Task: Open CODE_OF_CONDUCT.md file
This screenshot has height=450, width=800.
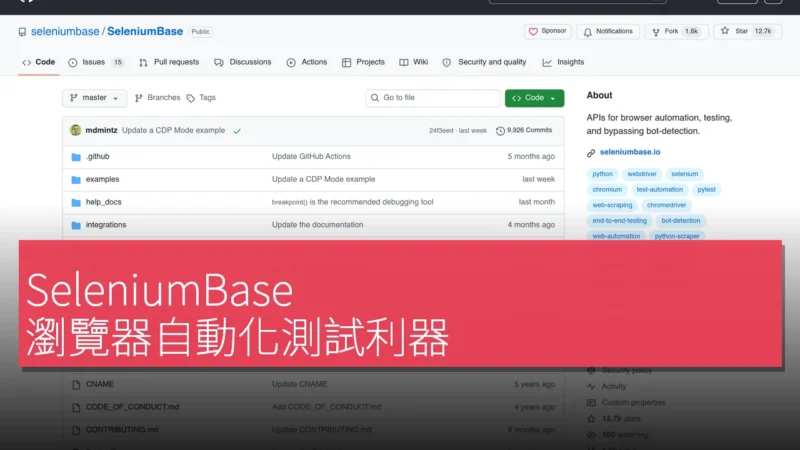Action: 132,407
